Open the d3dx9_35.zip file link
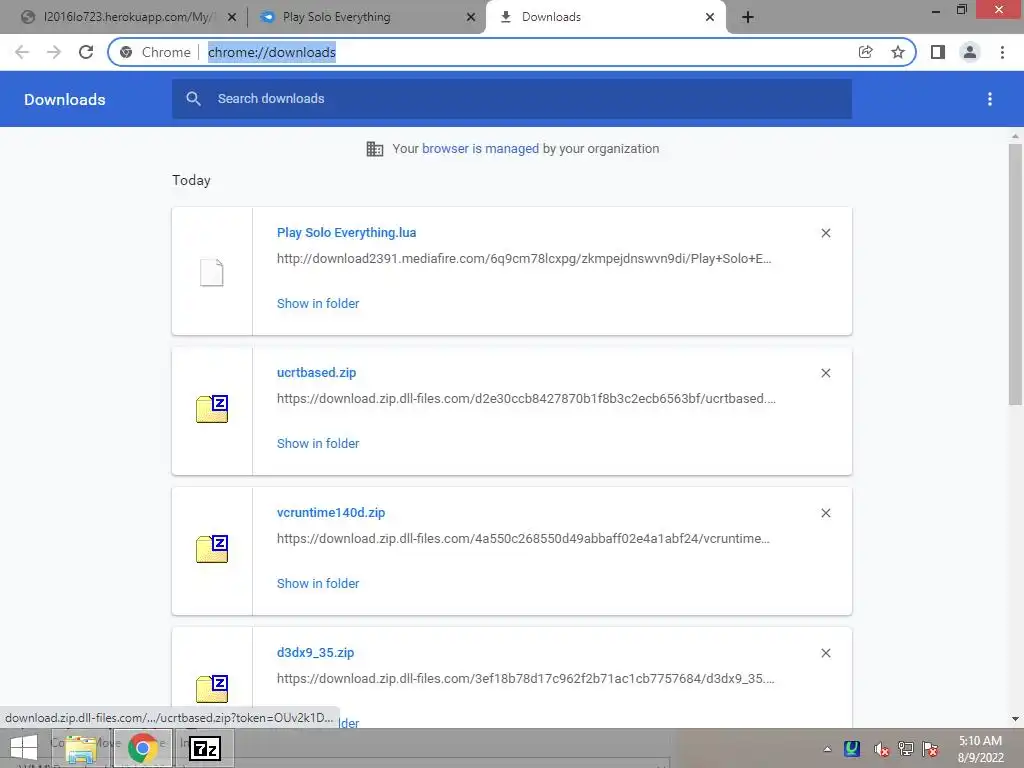The width and height of the screenshot is (1024, 768). click(315, 652)
